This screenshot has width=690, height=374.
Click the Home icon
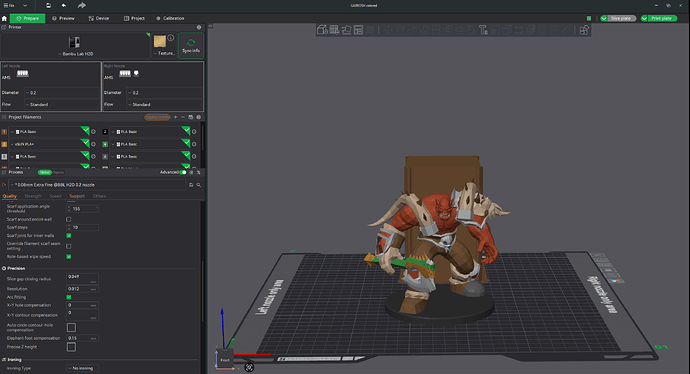click(4, 18)
